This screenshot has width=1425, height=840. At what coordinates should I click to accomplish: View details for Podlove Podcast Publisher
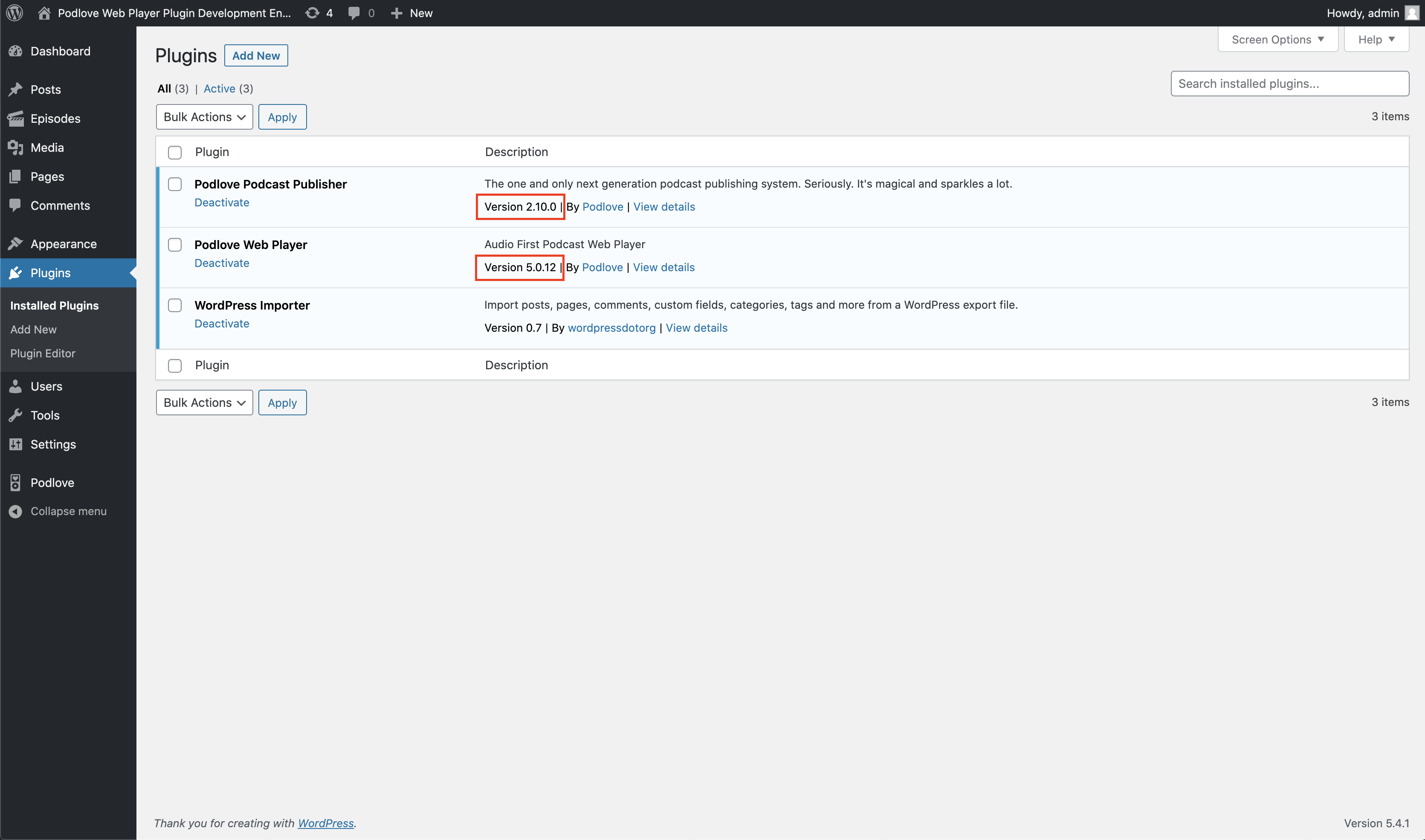coord(664,207)
